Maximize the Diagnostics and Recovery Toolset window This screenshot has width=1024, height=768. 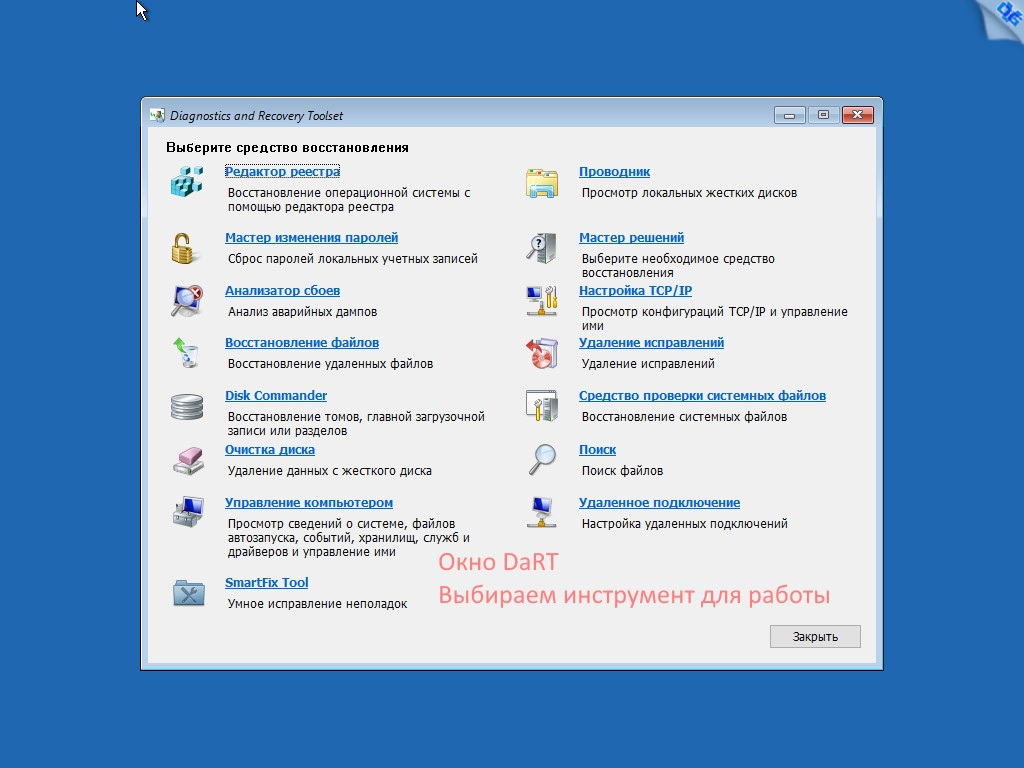click(x=823, y=115)
